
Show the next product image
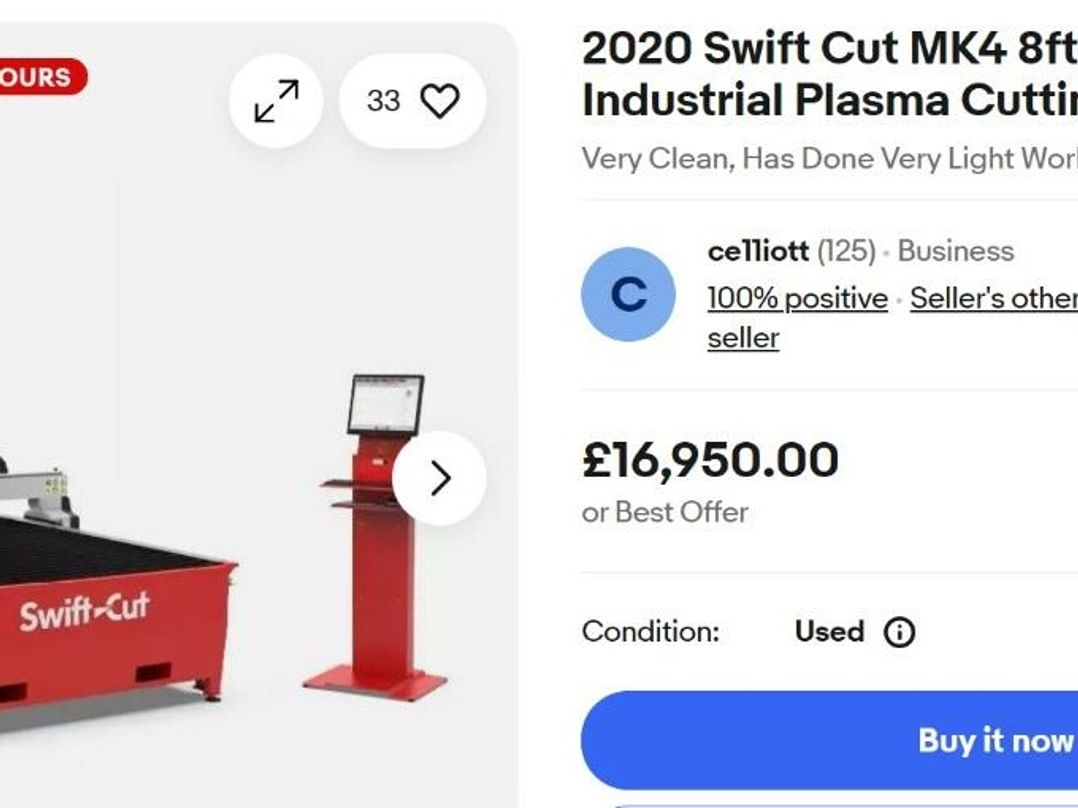tap(439, 478)
